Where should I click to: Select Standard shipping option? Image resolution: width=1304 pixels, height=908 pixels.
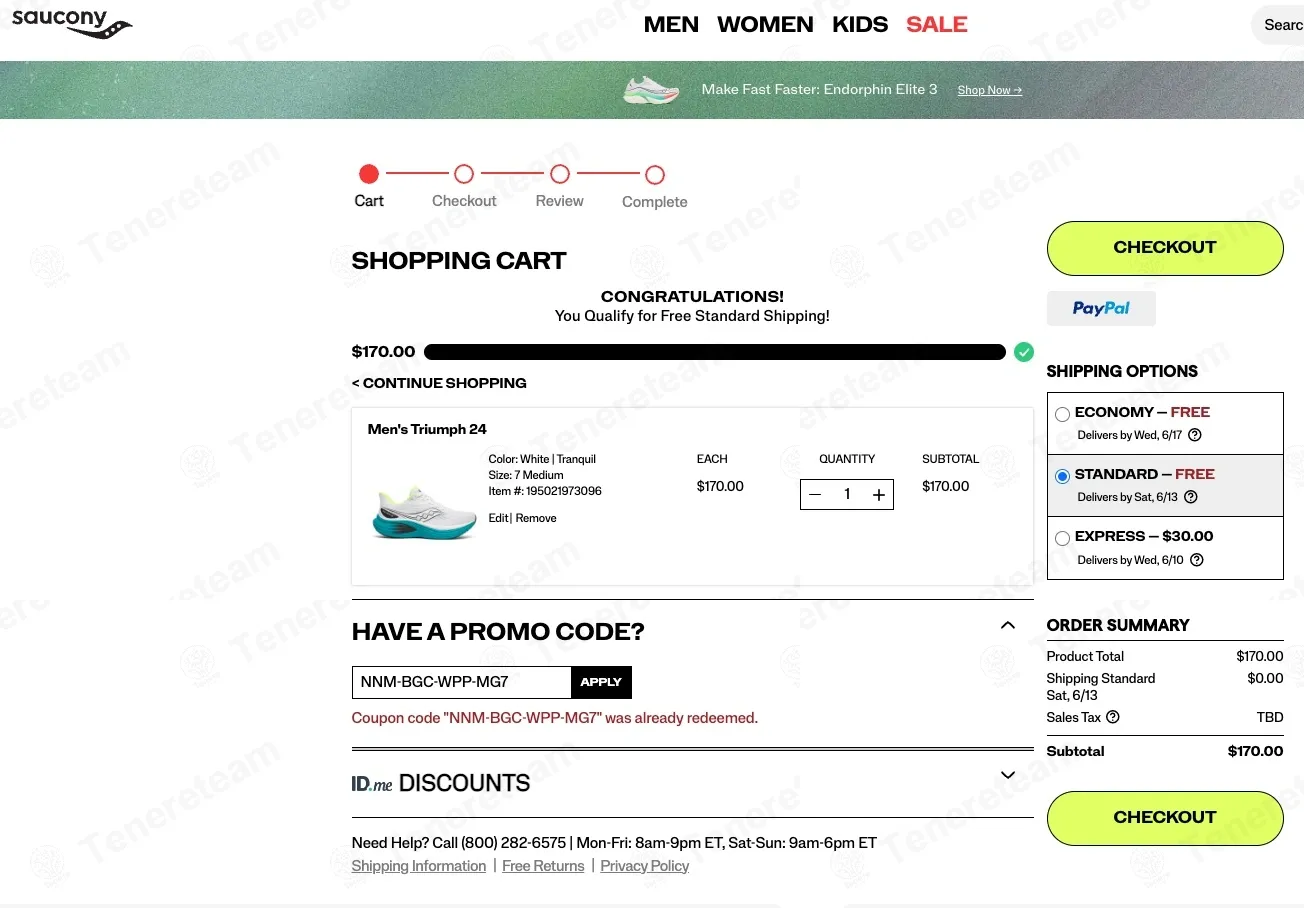click(x=1062, y=476)
